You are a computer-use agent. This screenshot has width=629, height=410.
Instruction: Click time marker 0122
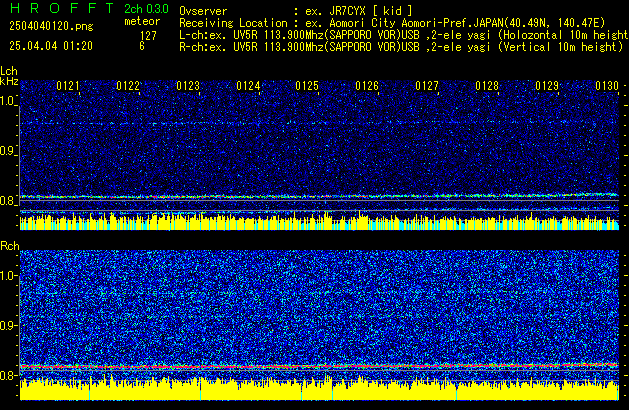(128, 86)
